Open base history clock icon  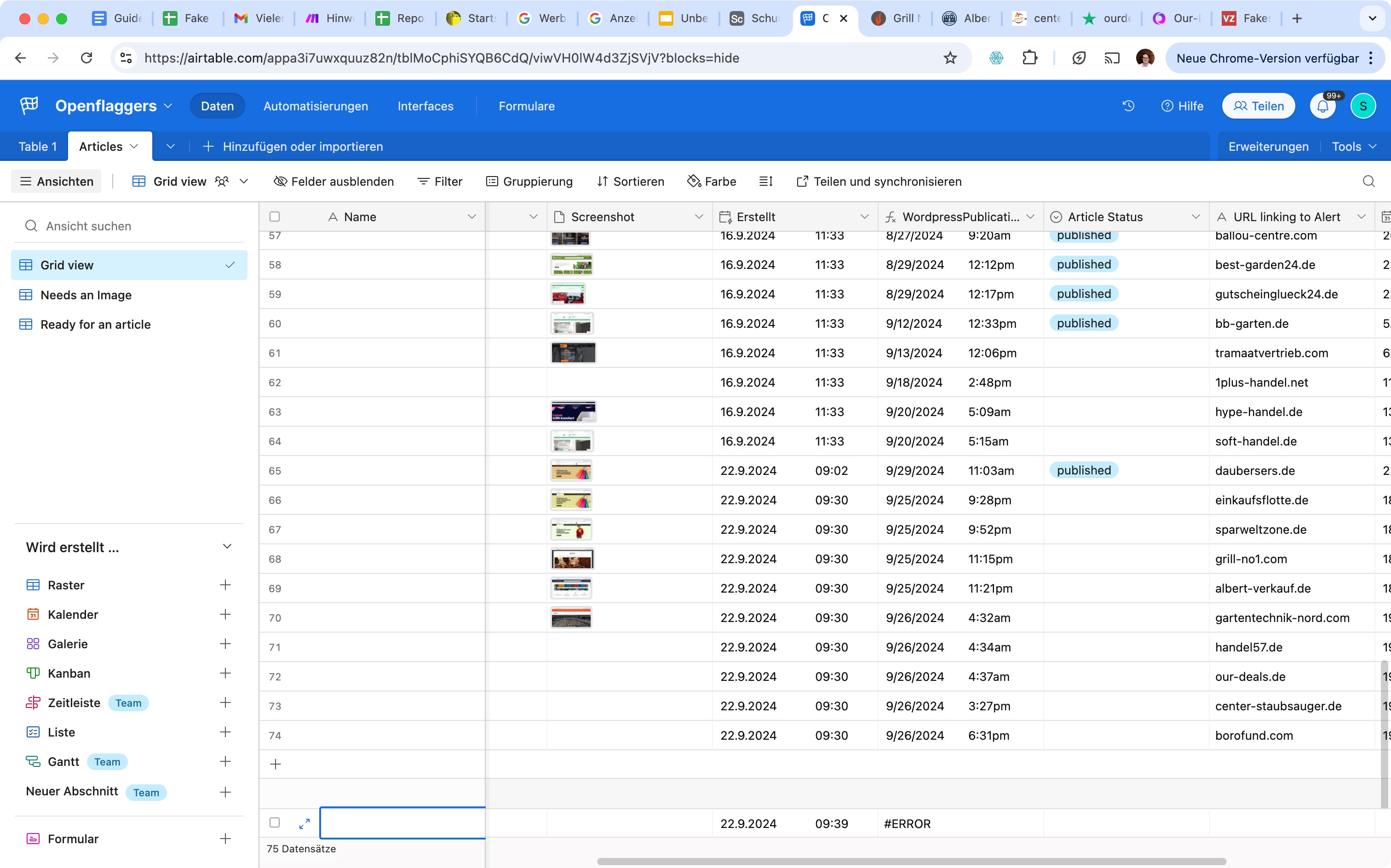pos(1128,106)
